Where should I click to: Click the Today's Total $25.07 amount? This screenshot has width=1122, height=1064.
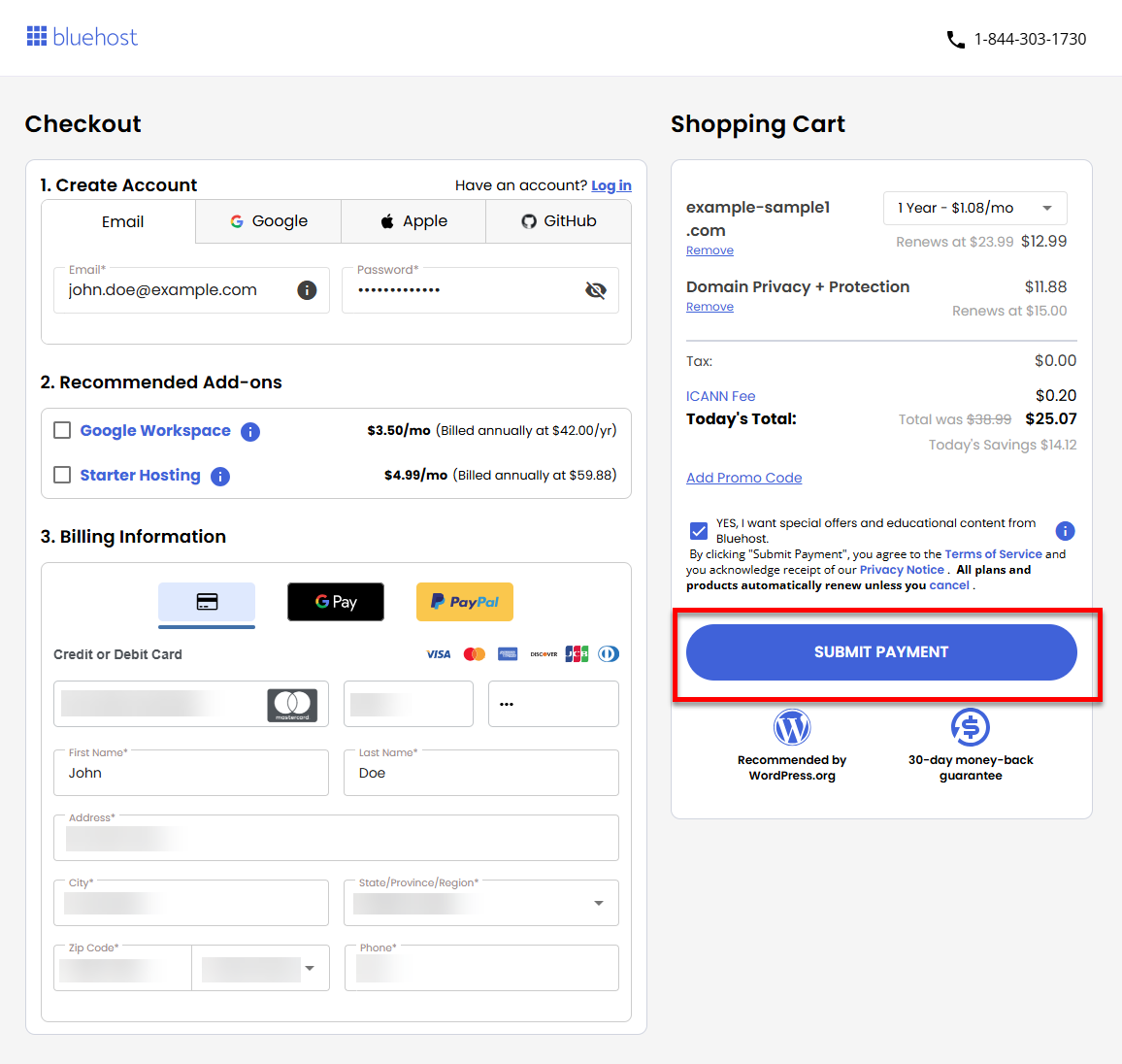pos(1051,419)
